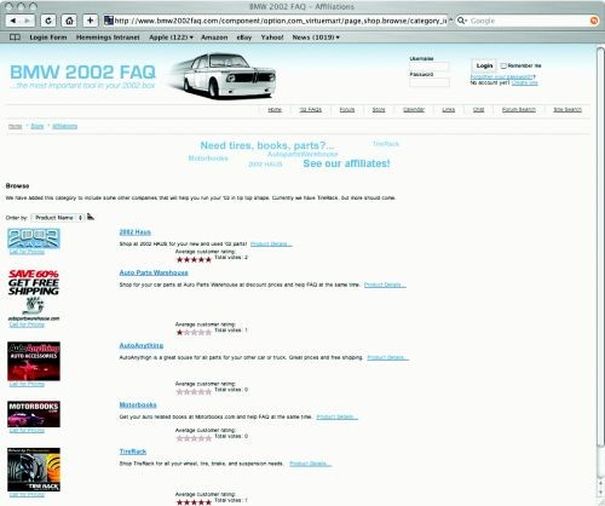Image resolution: width=605 pixels, height=506 pixels.
Task: Expand the Apple (122) bookmarks folder
Action: pyautogui.click(x=171, y=37)
